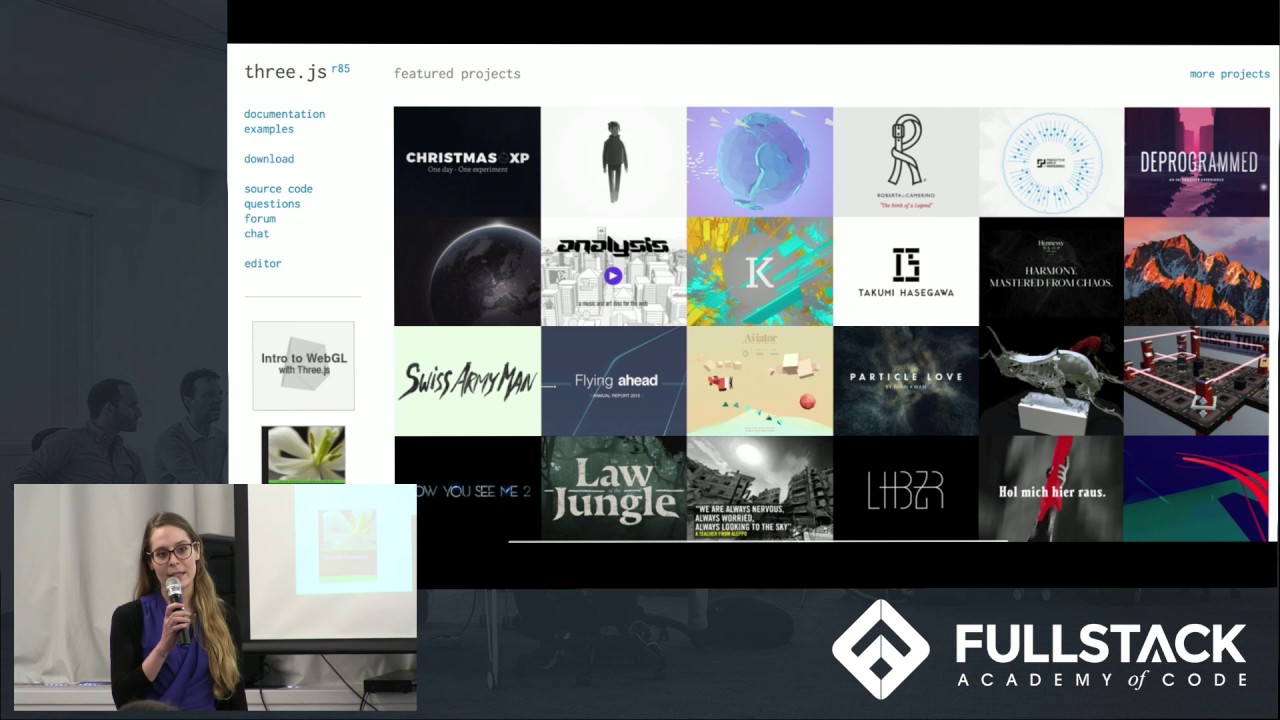Open the chat link
The width and height of the screenshot is (1280, 720).
pyautogui.click(x=257, y=234)
